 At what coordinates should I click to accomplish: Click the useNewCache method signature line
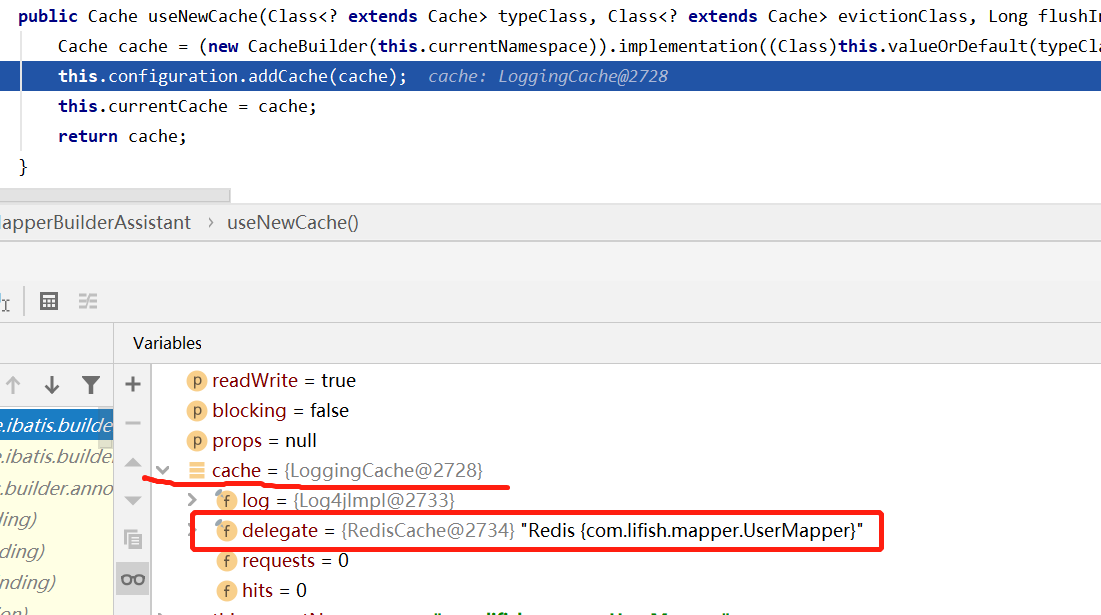click(560, 16)
